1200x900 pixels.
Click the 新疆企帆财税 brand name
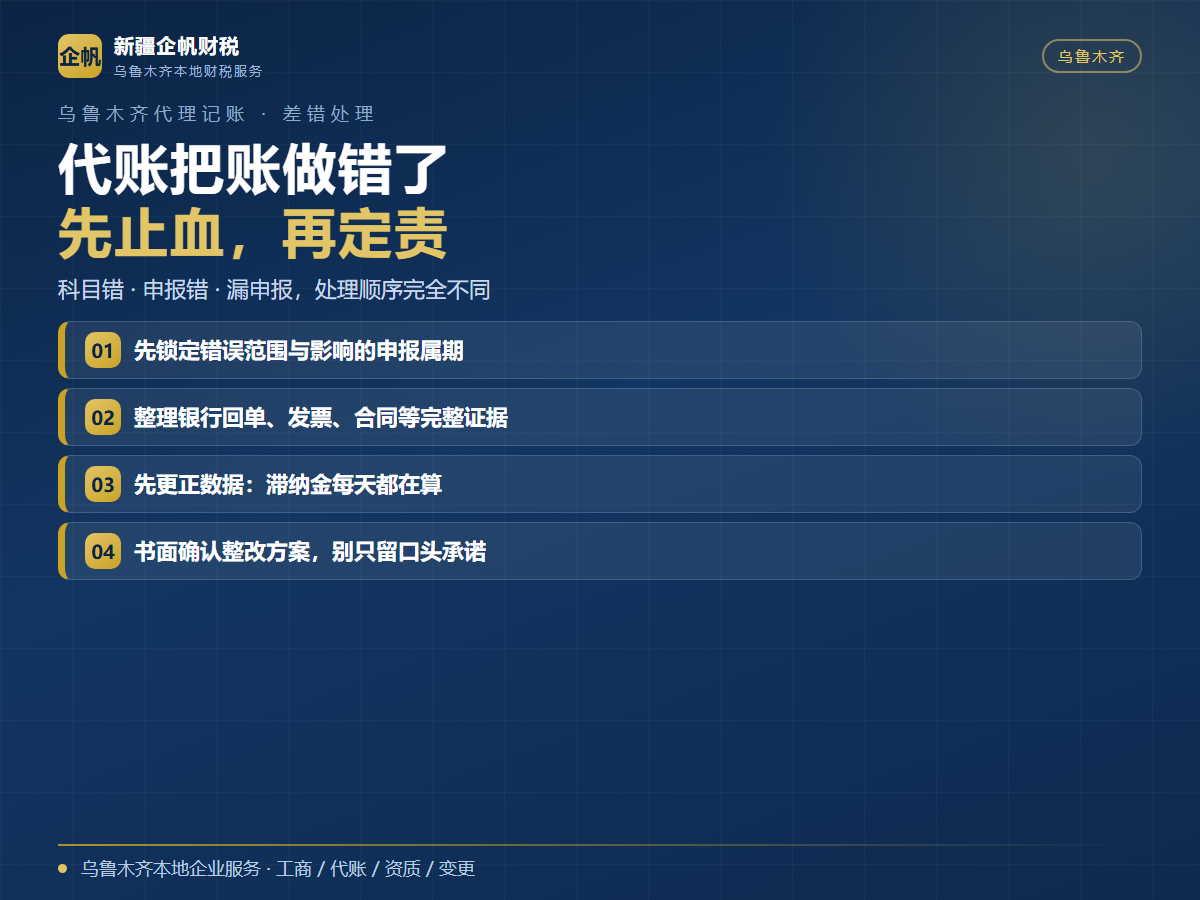click(x=176, y=46)
